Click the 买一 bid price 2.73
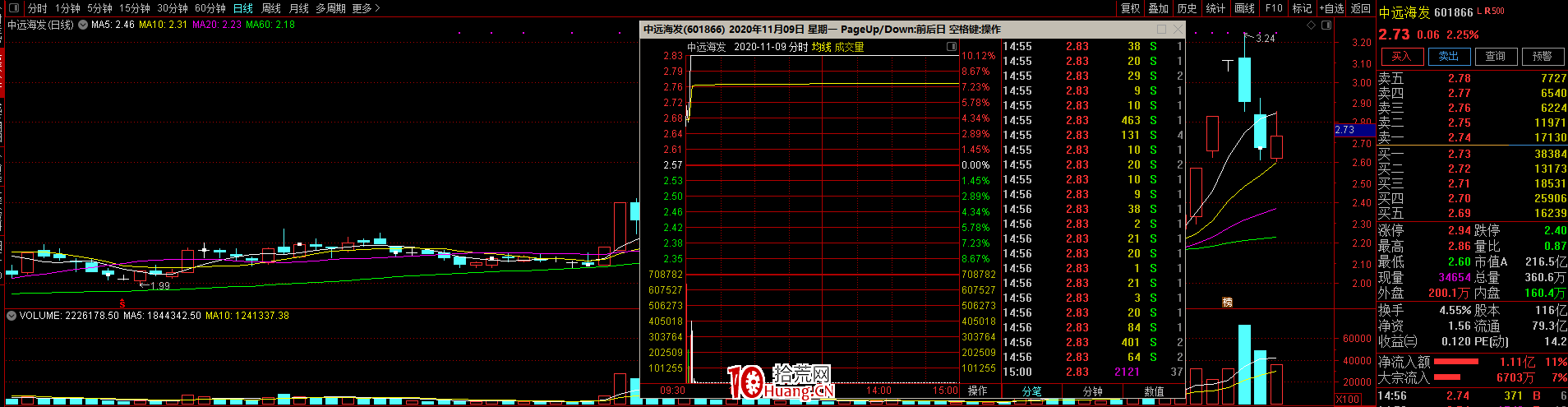 (x=1460, y=155)
